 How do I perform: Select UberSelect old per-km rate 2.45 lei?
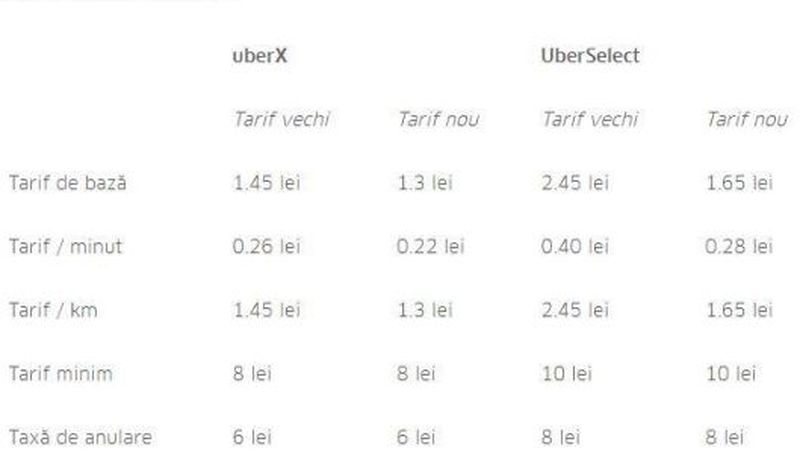click(x=575, y=310)
